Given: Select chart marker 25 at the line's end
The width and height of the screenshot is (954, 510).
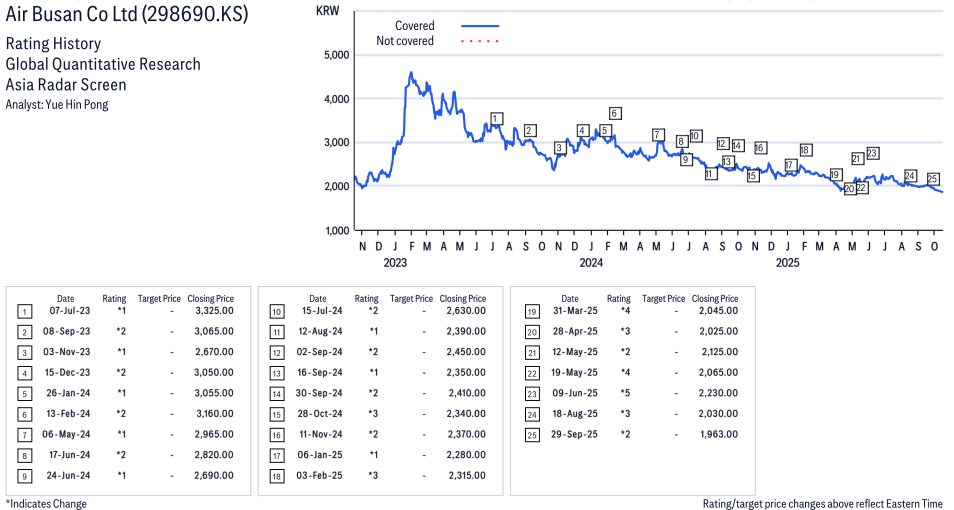Looking at the screenshot, I should 932,179.
